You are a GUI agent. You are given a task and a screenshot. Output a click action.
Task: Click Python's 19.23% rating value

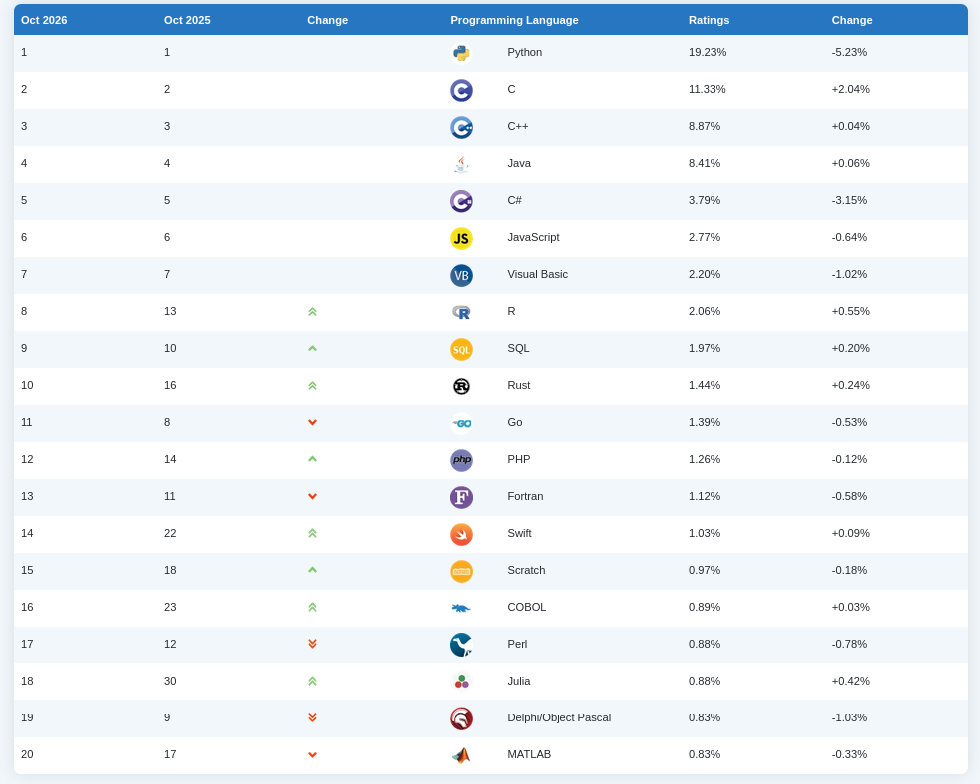pos(708,53)
